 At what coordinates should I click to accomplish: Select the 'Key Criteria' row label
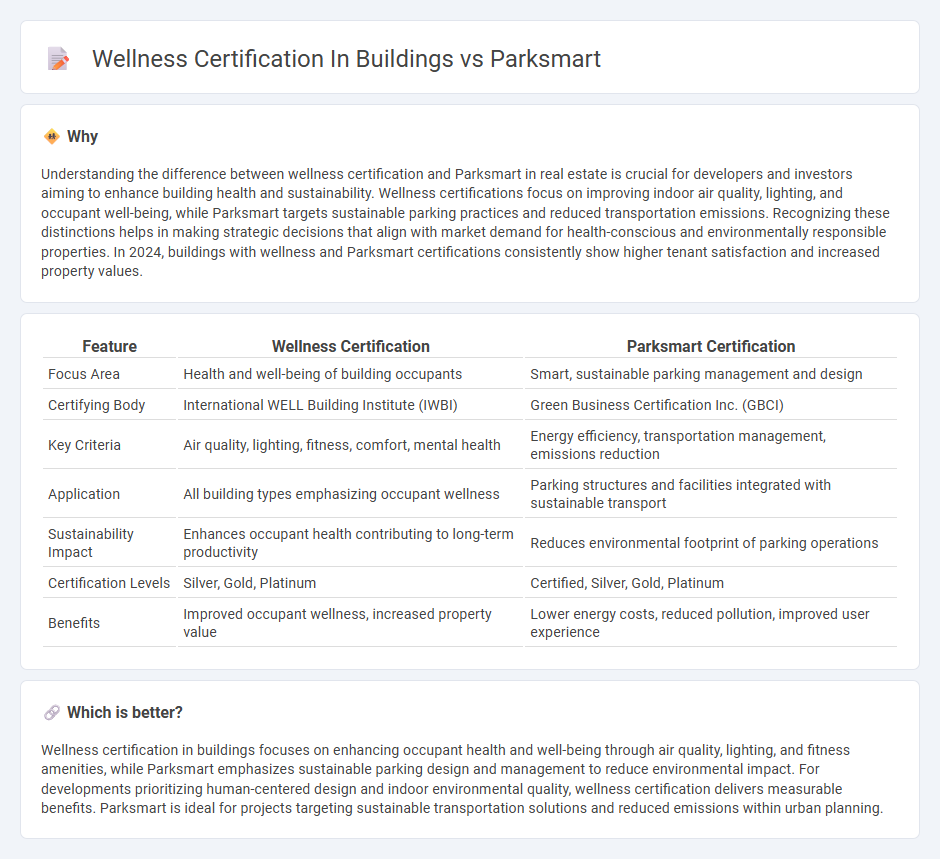(85, 445)
